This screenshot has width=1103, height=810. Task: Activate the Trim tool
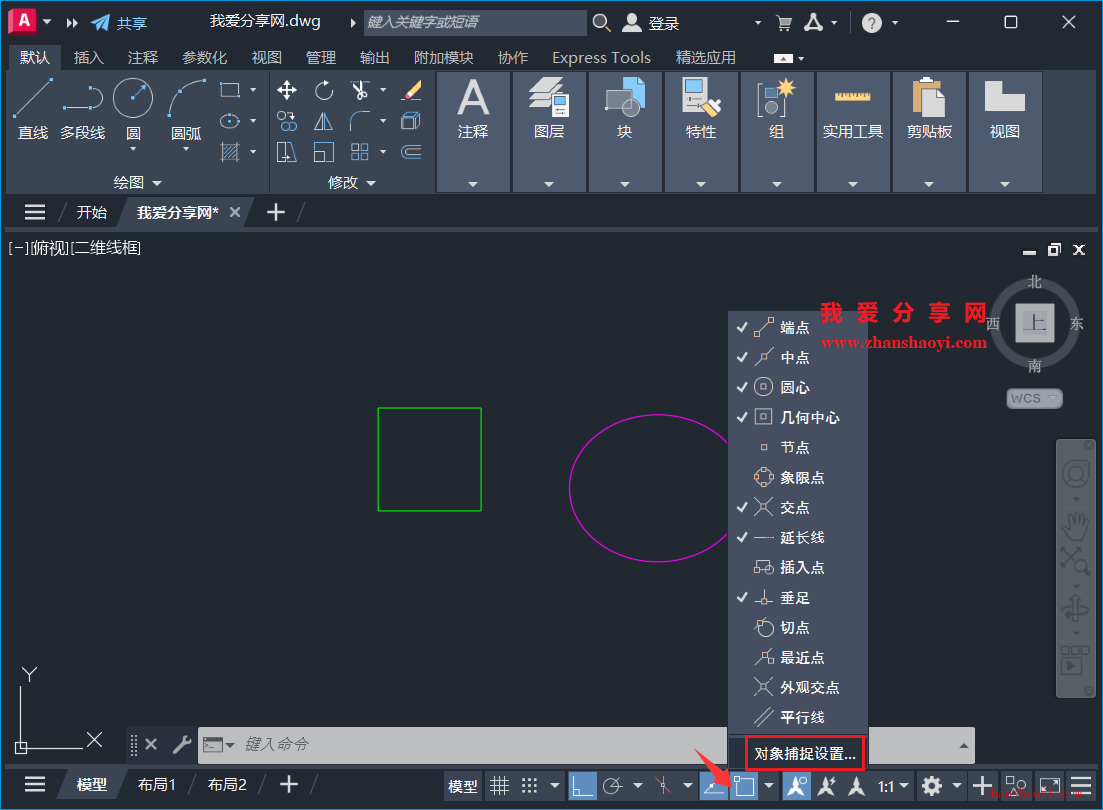360,90
